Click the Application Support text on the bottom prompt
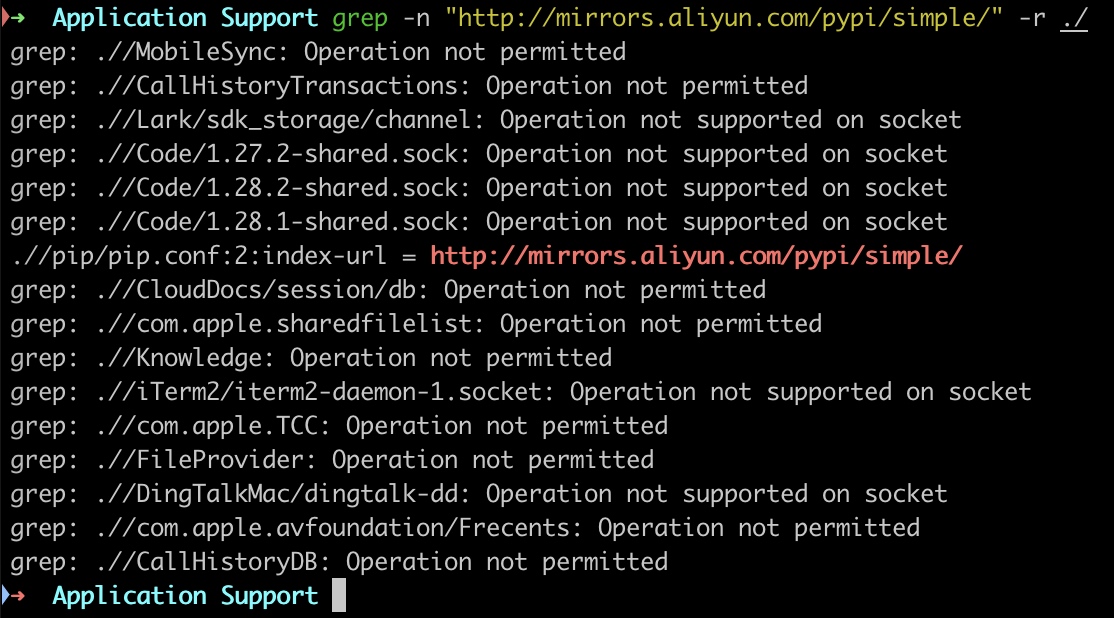The width and height of the screenshot is (1114, 618). 185,597
